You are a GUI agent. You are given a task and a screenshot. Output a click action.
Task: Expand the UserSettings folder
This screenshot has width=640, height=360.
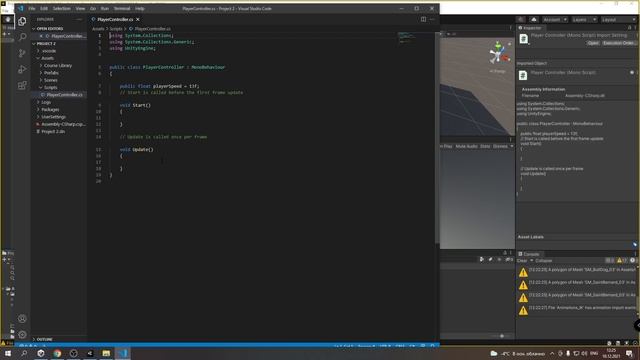pyautogui.click(x=53, y=117)
